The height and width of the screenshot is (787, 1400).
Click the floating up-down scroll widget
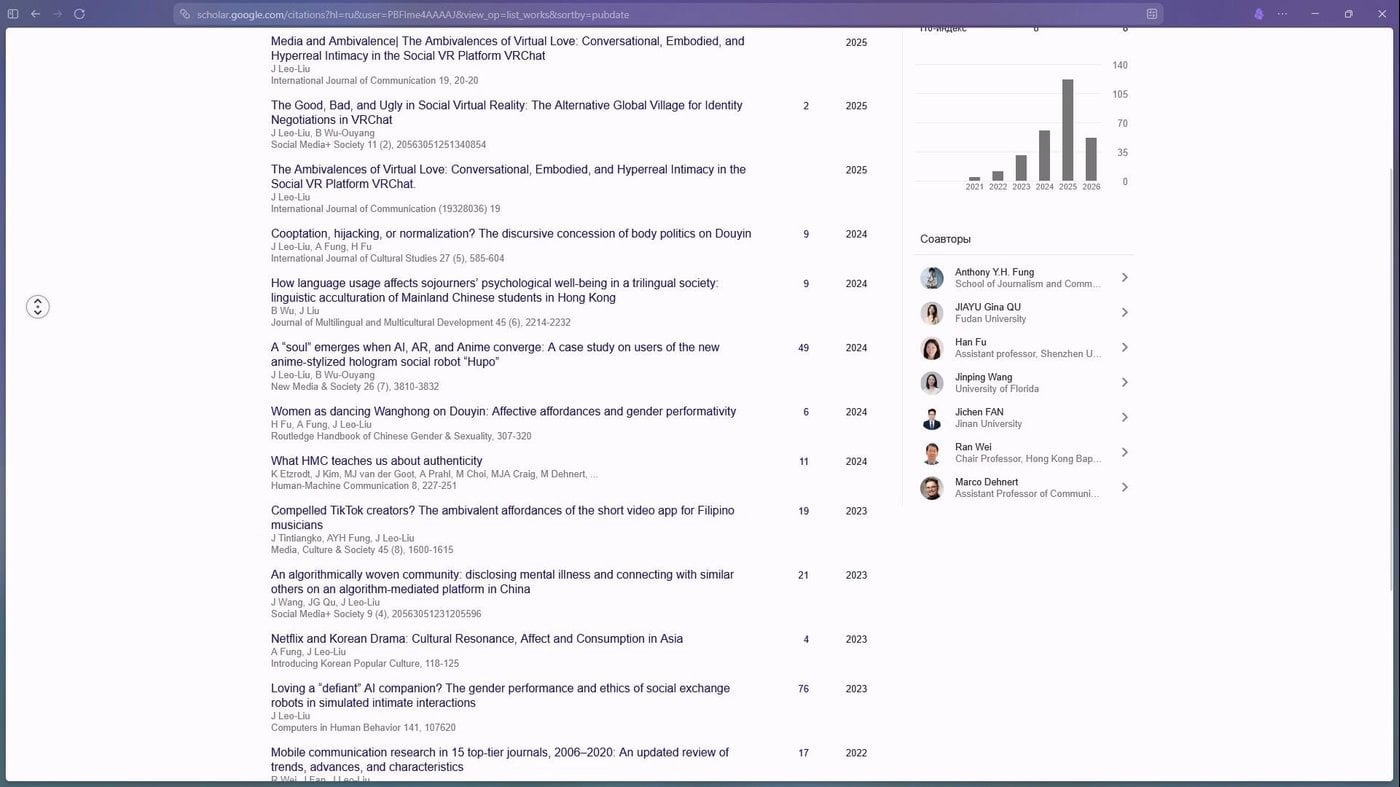pos(37,307)
